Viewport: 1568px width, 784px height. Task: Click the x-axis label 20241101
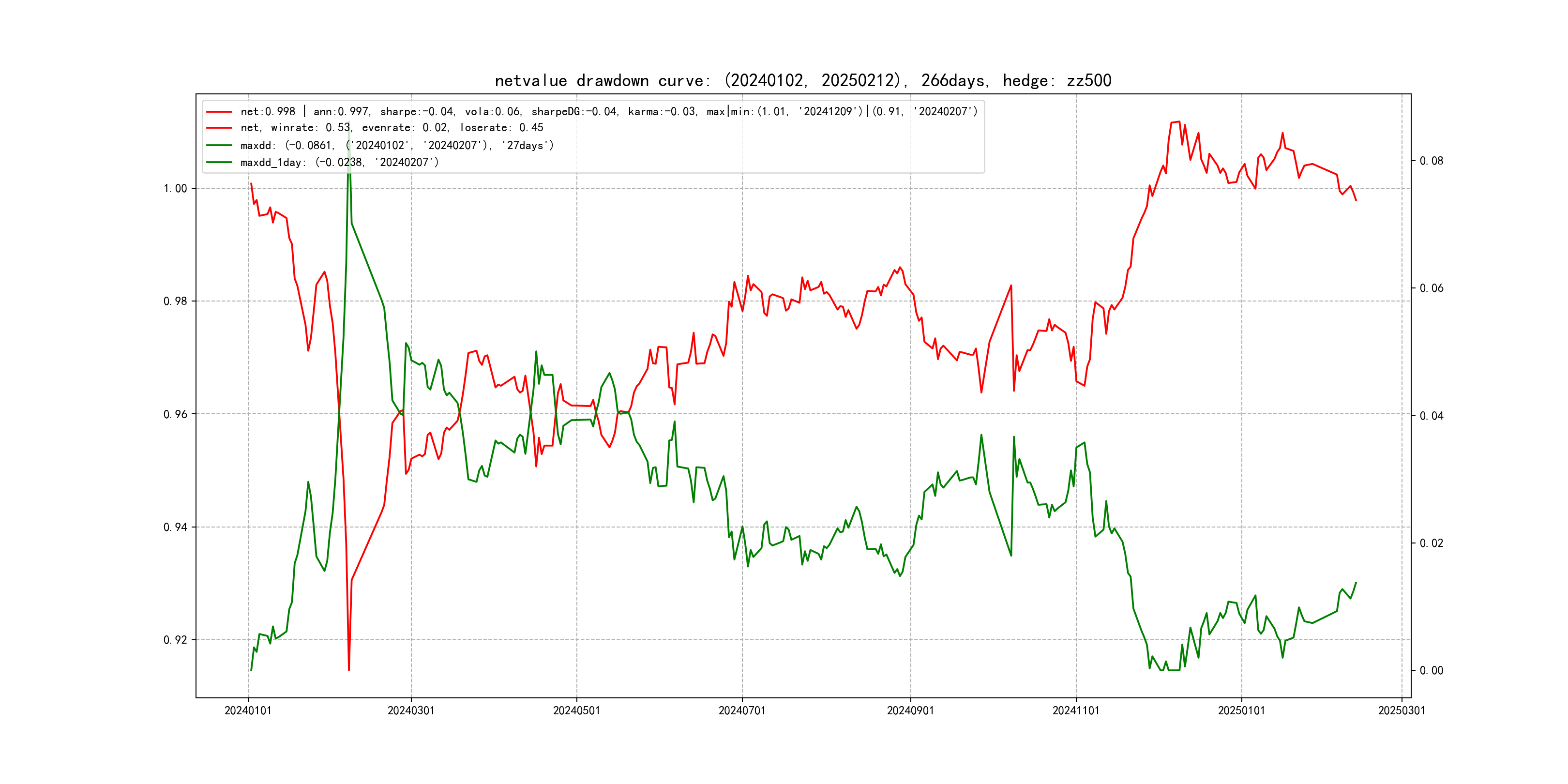coord(1076,711)
